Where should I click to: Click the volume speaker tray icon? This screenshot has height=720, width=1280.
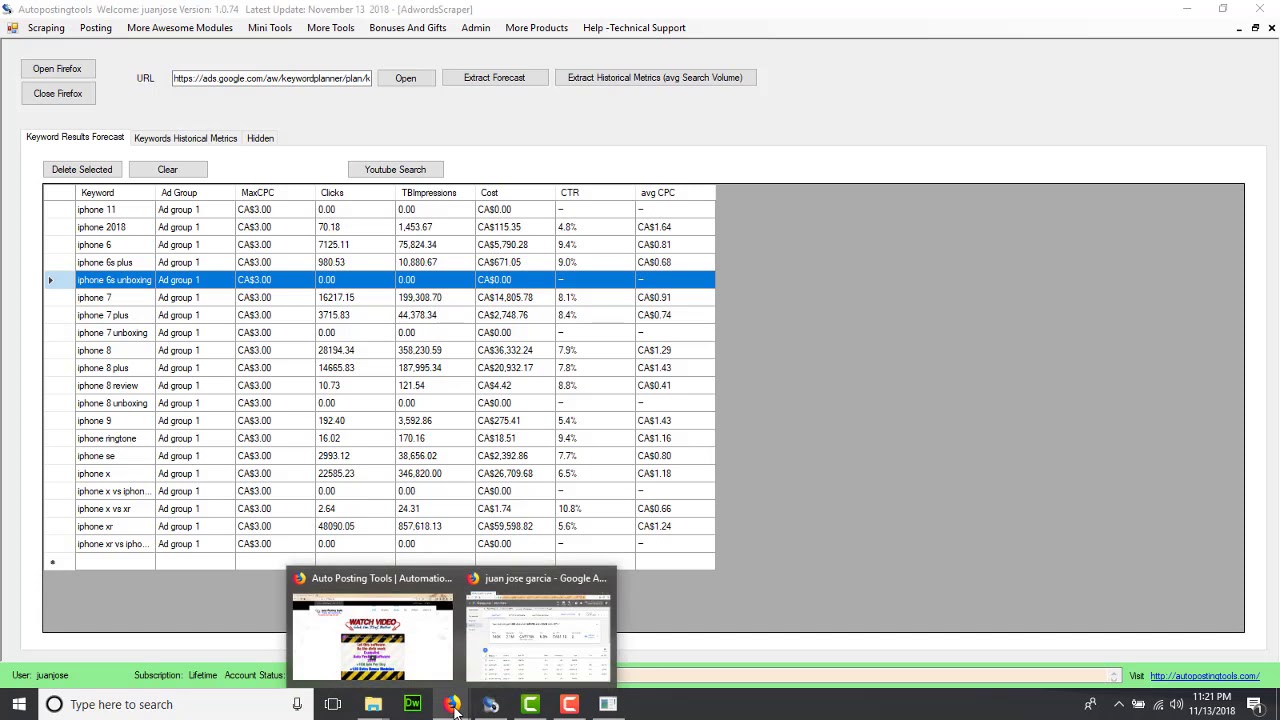point(1176,704)
